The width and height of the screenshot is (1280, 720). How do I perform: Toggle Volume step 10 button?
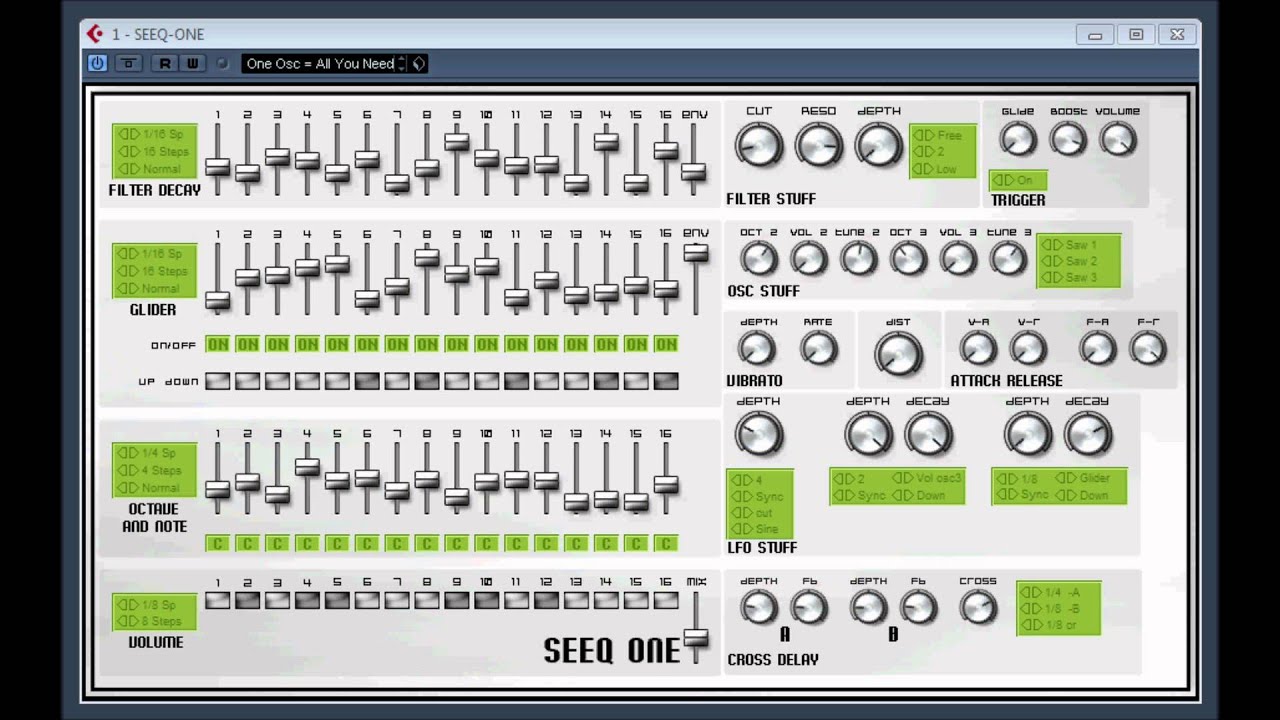pyautogui.click(x=486, y=601)
